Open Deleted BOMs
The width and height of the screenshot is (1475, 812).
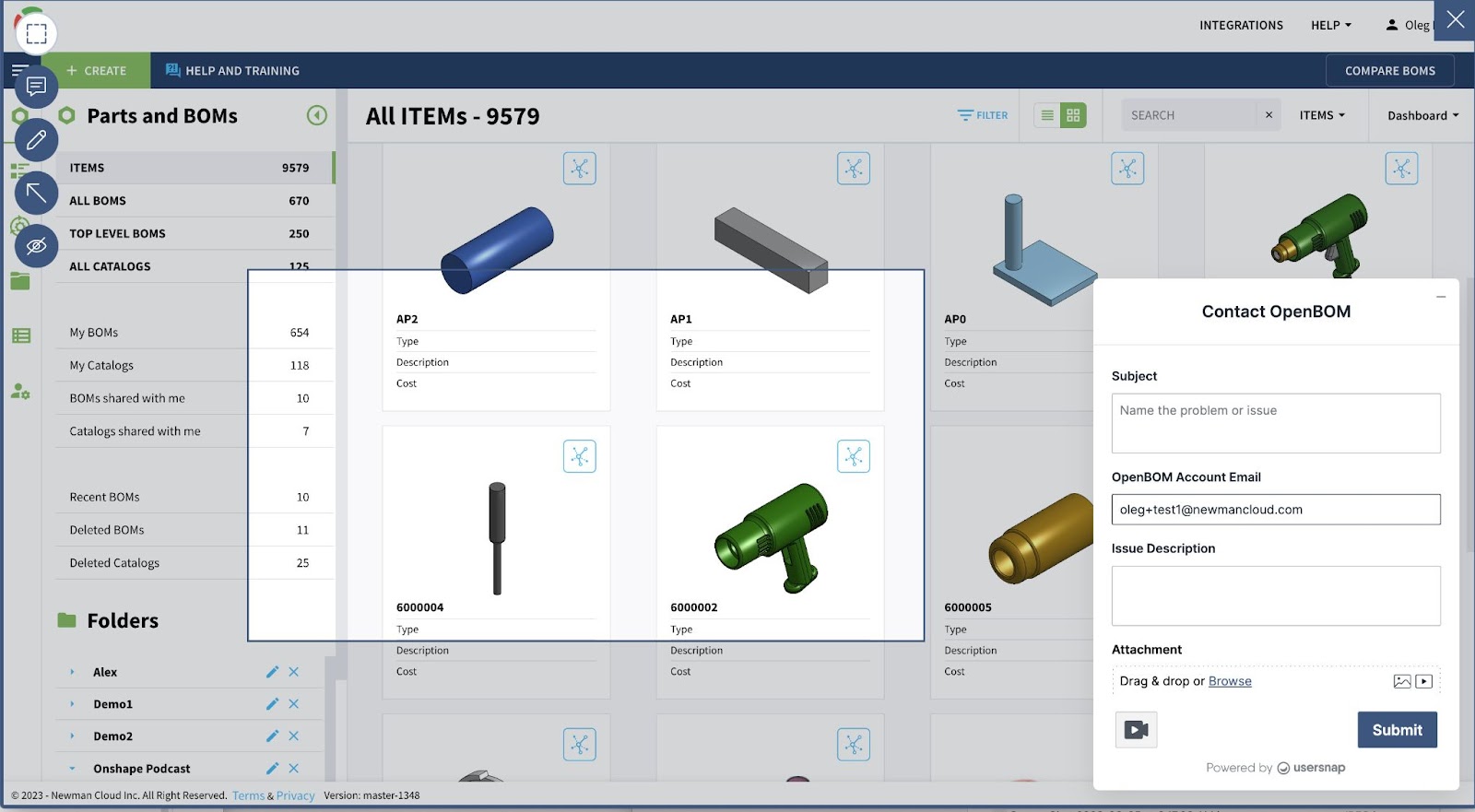pyautogui.click(x=194, y=530)
